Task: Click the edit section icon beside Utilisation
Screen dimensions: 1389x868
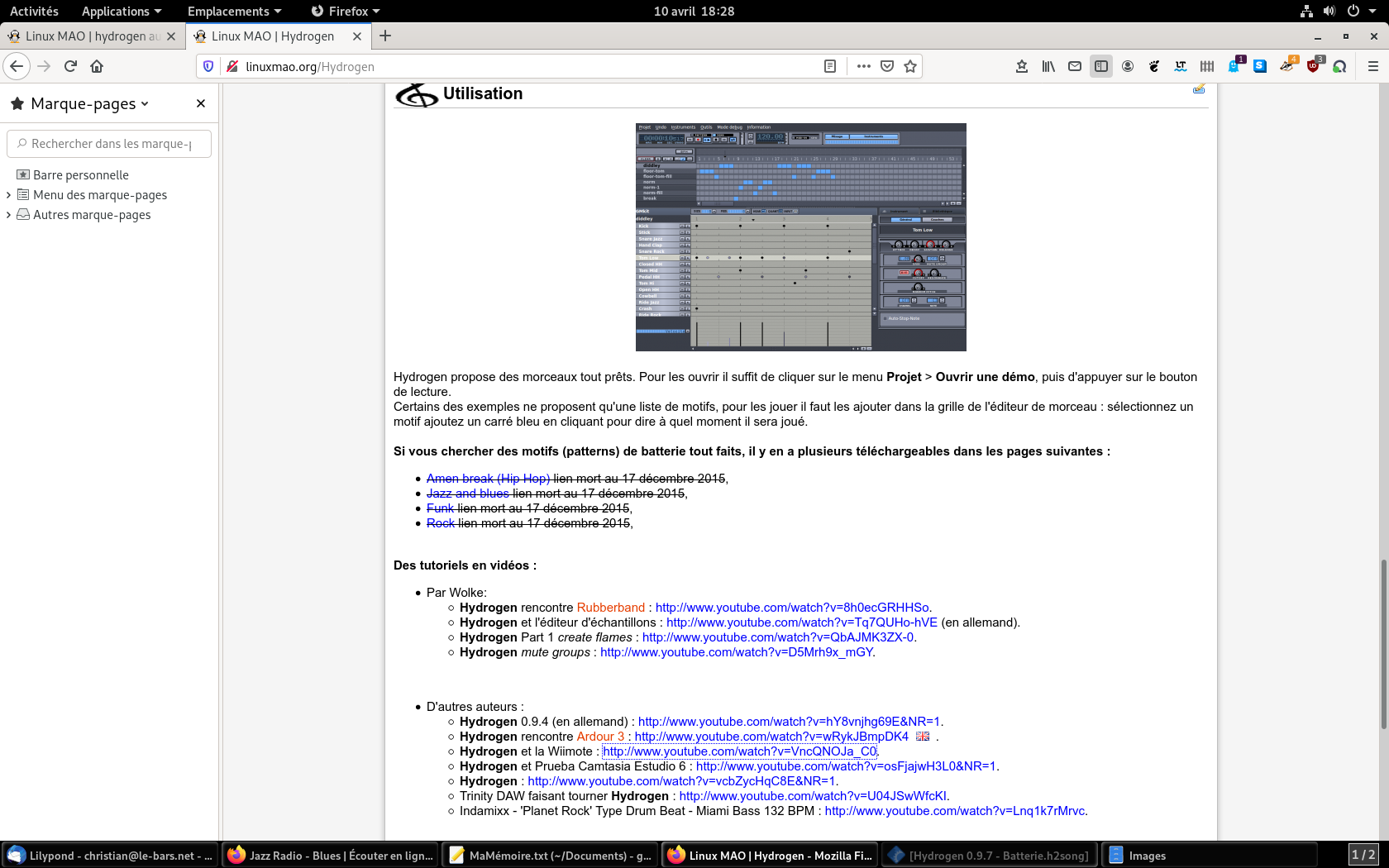Action: coord(1199,88)
